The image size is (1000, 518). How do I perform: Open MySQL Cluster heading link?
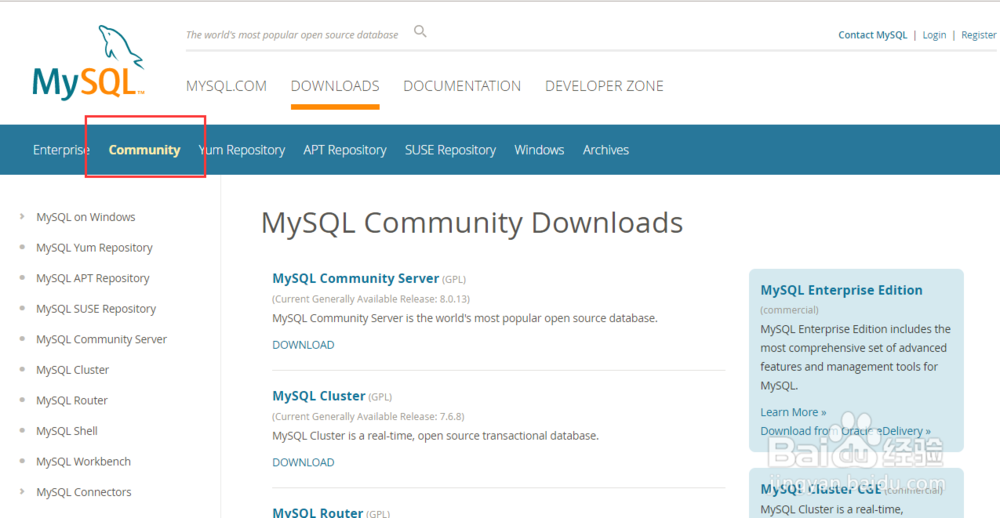click(x=319, y=396)
